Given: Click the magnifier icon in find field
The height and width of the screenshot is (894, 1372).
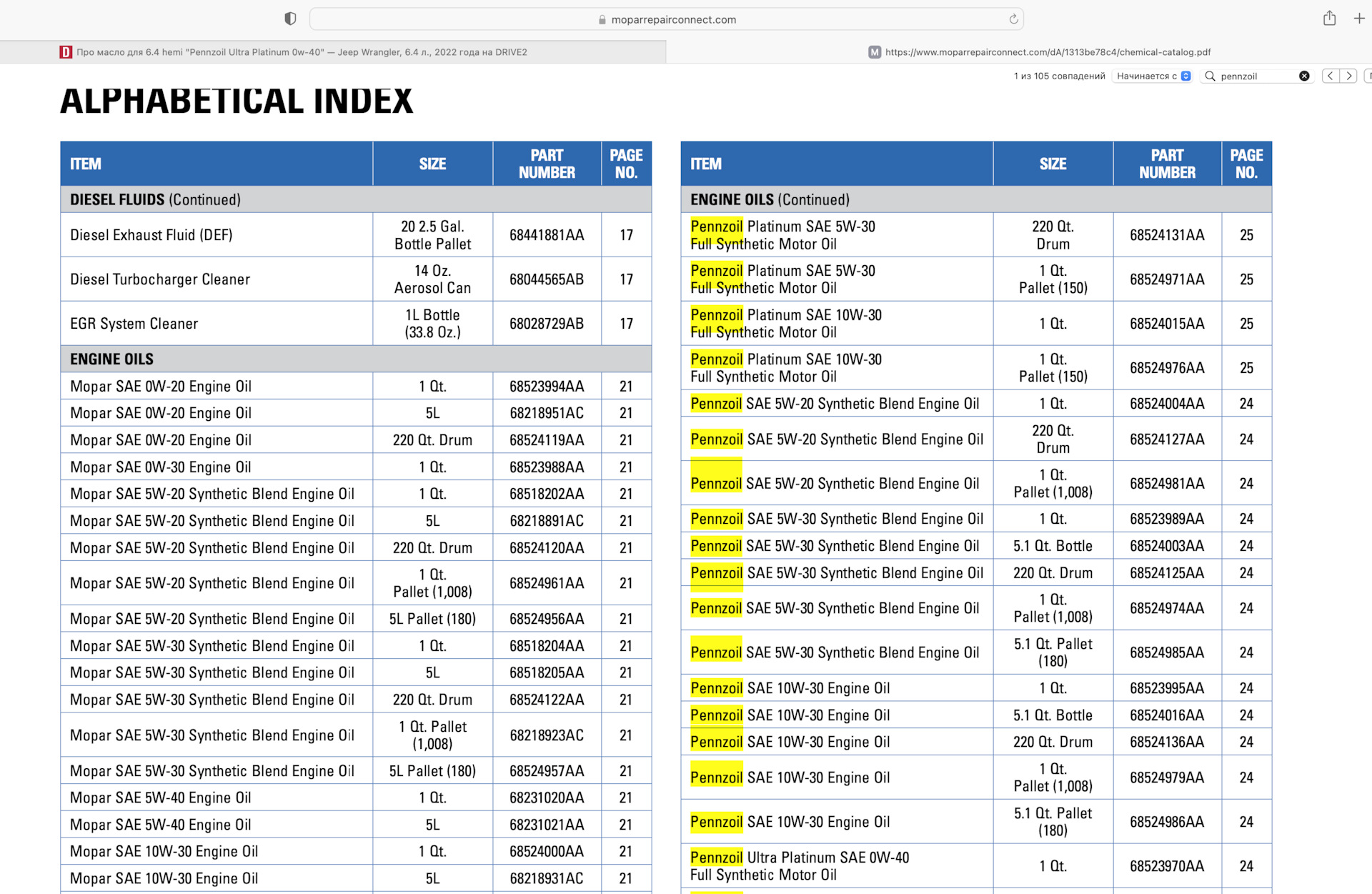Looking at the screenshot, I should pos(1211,76).
